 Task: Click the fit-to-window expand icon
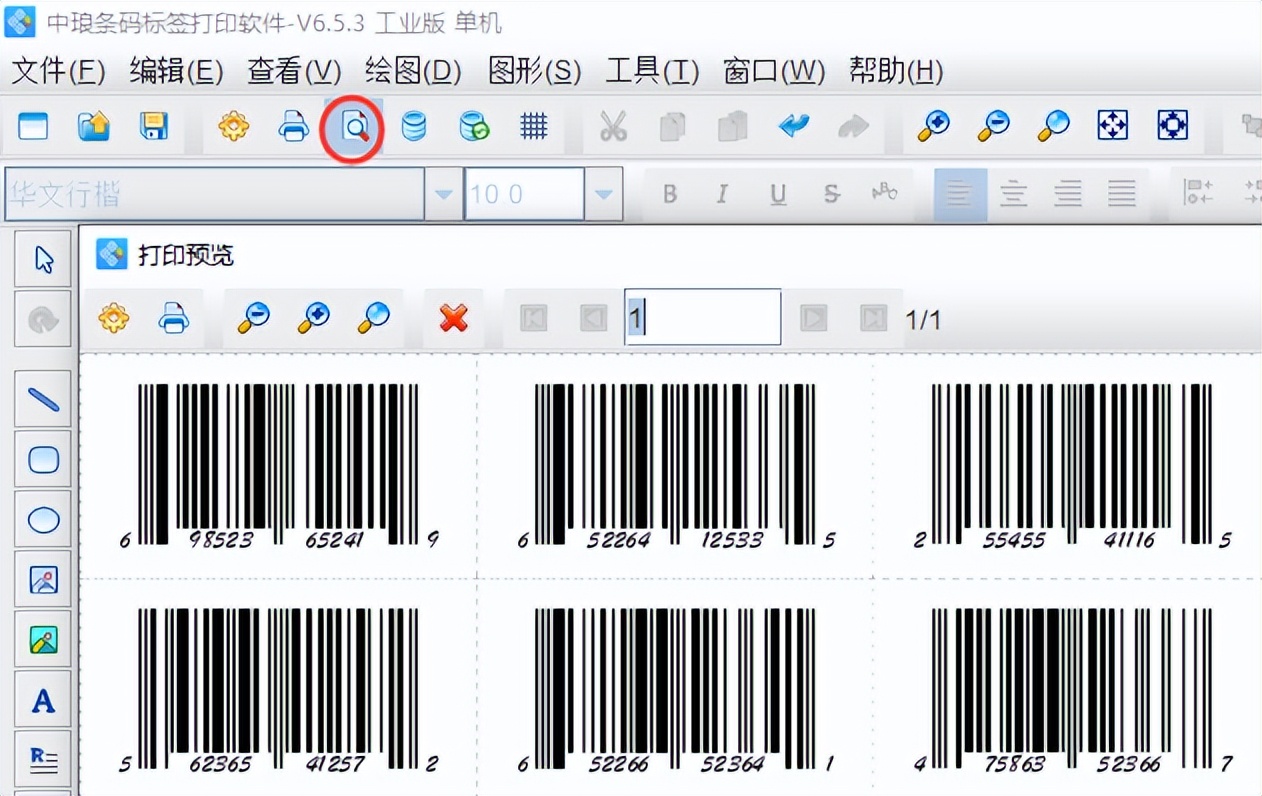point(1113,126)
